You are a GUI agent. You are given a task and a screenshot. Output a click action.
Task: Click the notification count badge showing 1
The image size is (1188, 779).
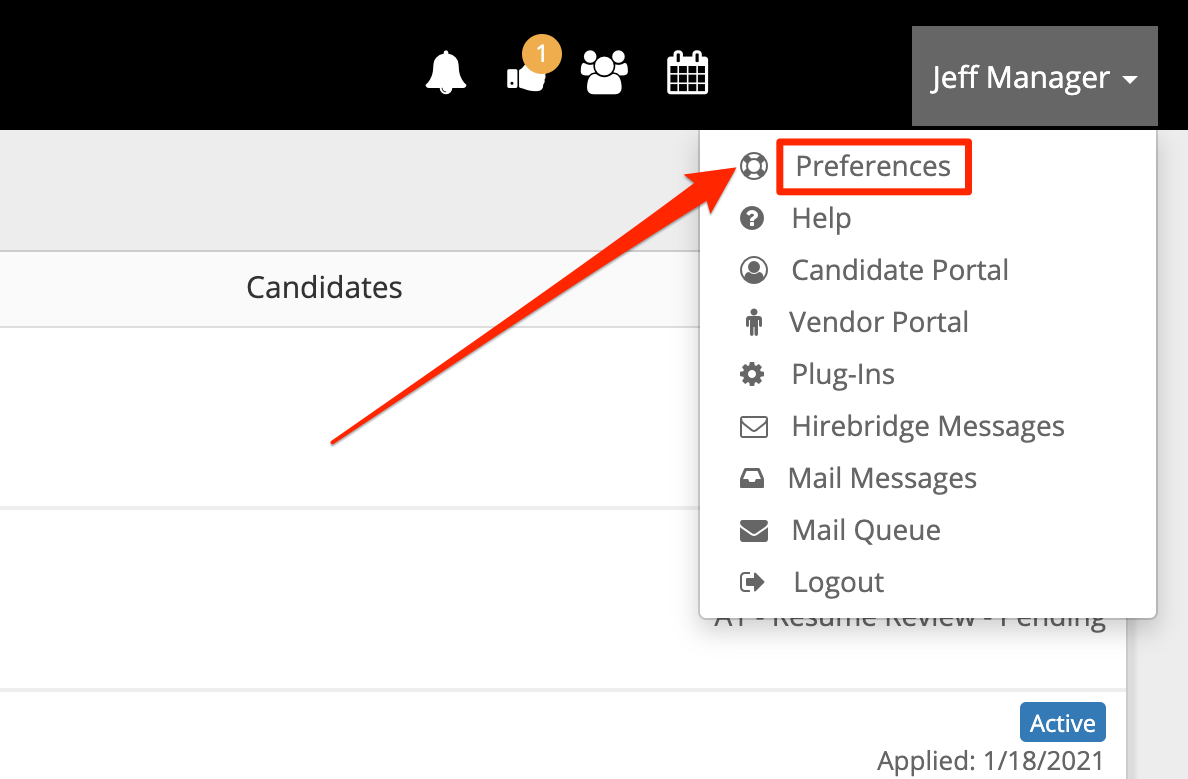point(543,54)
